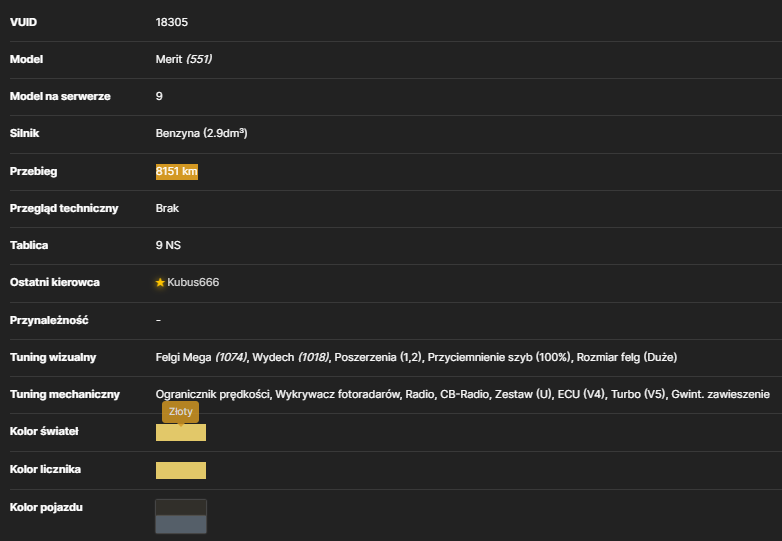Click the Tablica row label
This screenshot has height=541, width=782.
(29, 245)
